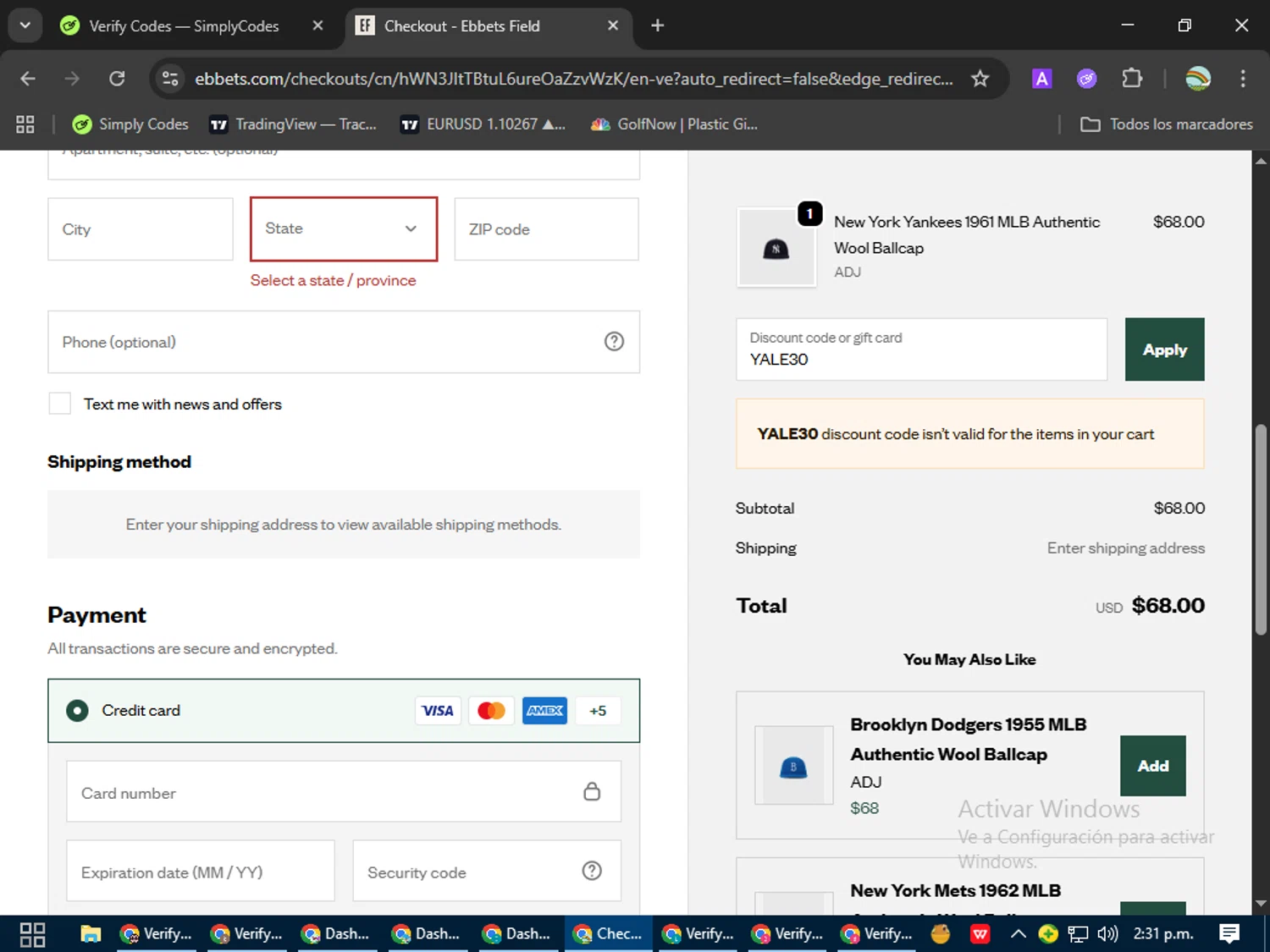Click American Express logo
The height and width of the screenshot is (952, 1270).
point(544,711)
